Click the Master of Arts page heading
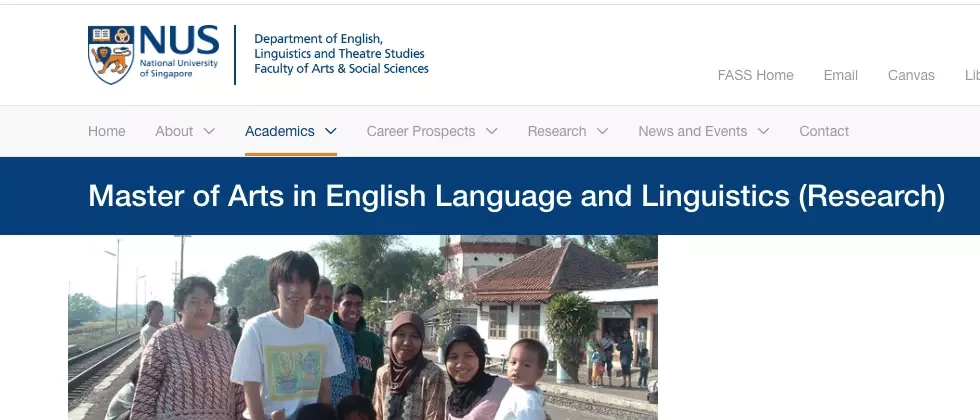 pos(516,196)
